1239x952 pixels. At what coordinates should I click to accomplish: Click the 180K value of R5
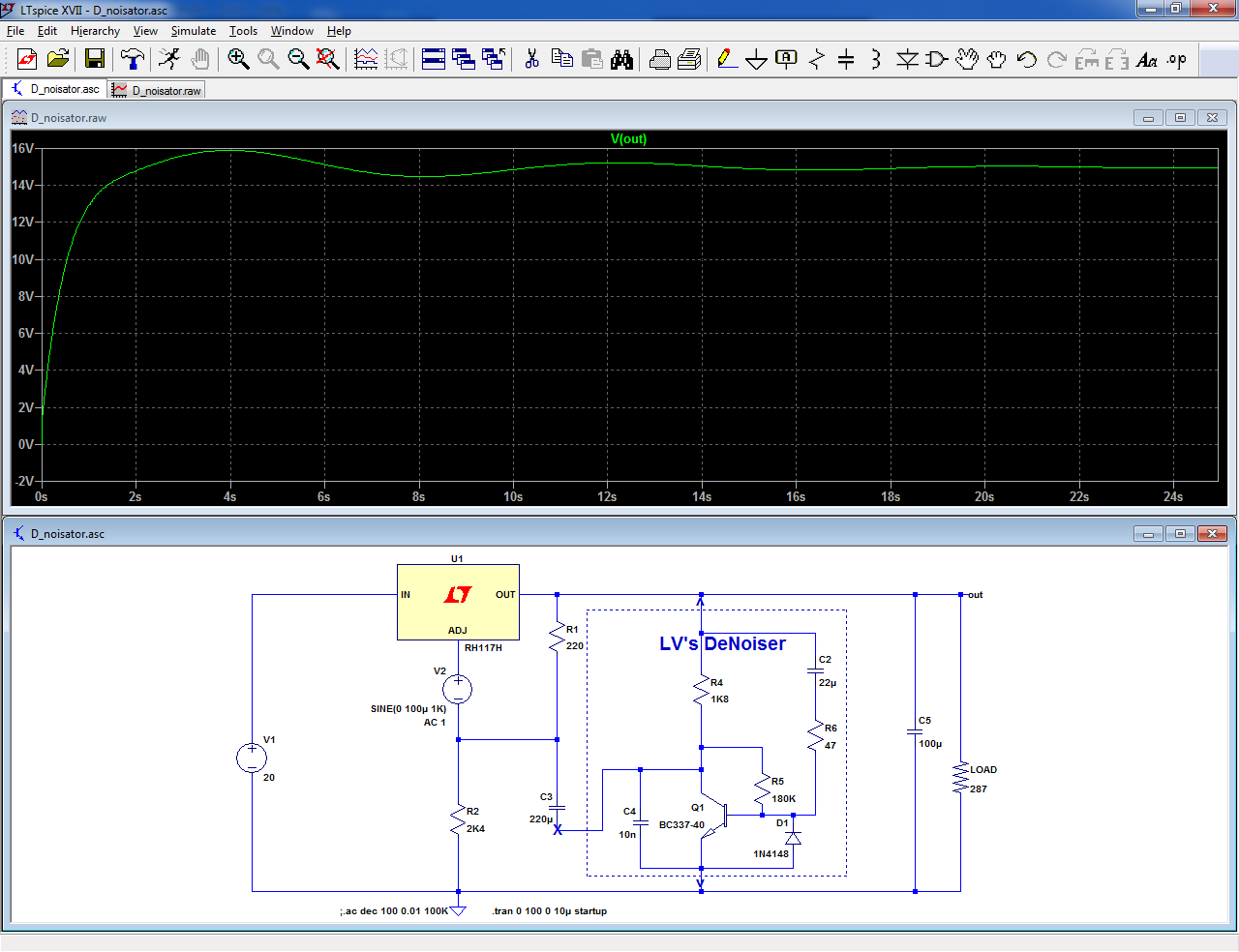783,799
